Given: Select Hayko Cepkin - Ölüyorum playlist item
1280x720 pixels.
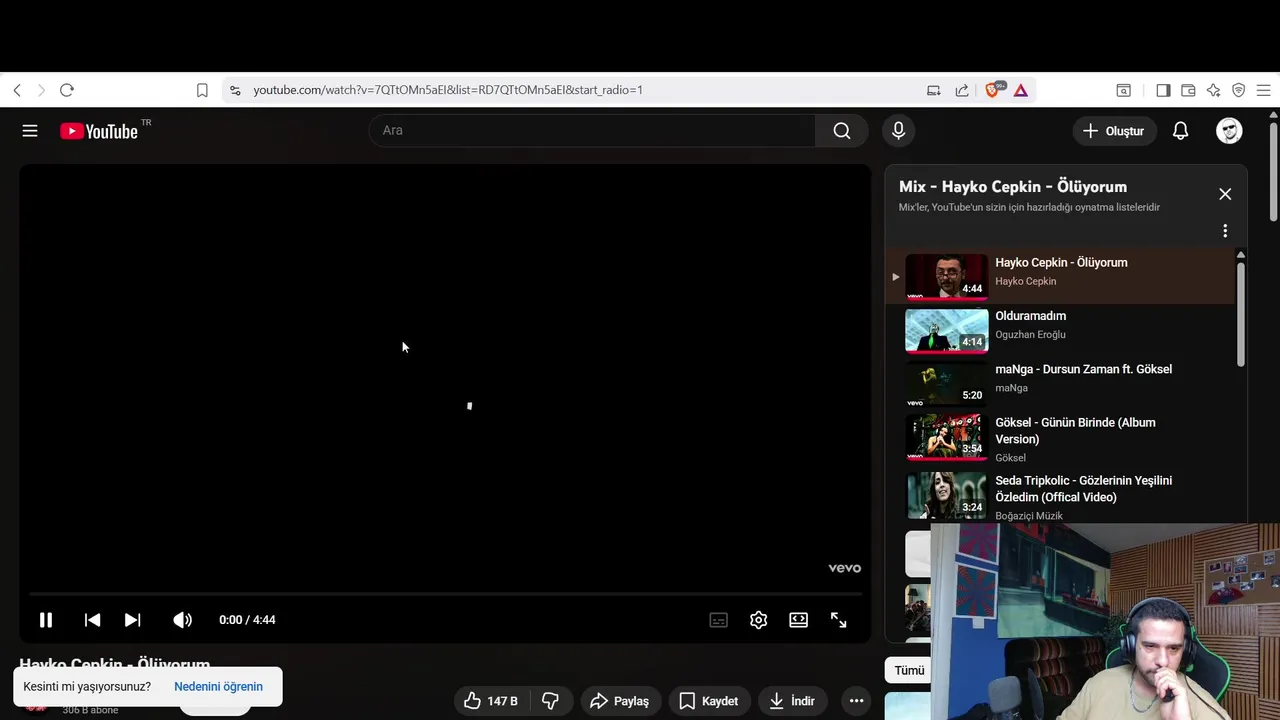Looking at the screenshot, I should (1060, 277).
